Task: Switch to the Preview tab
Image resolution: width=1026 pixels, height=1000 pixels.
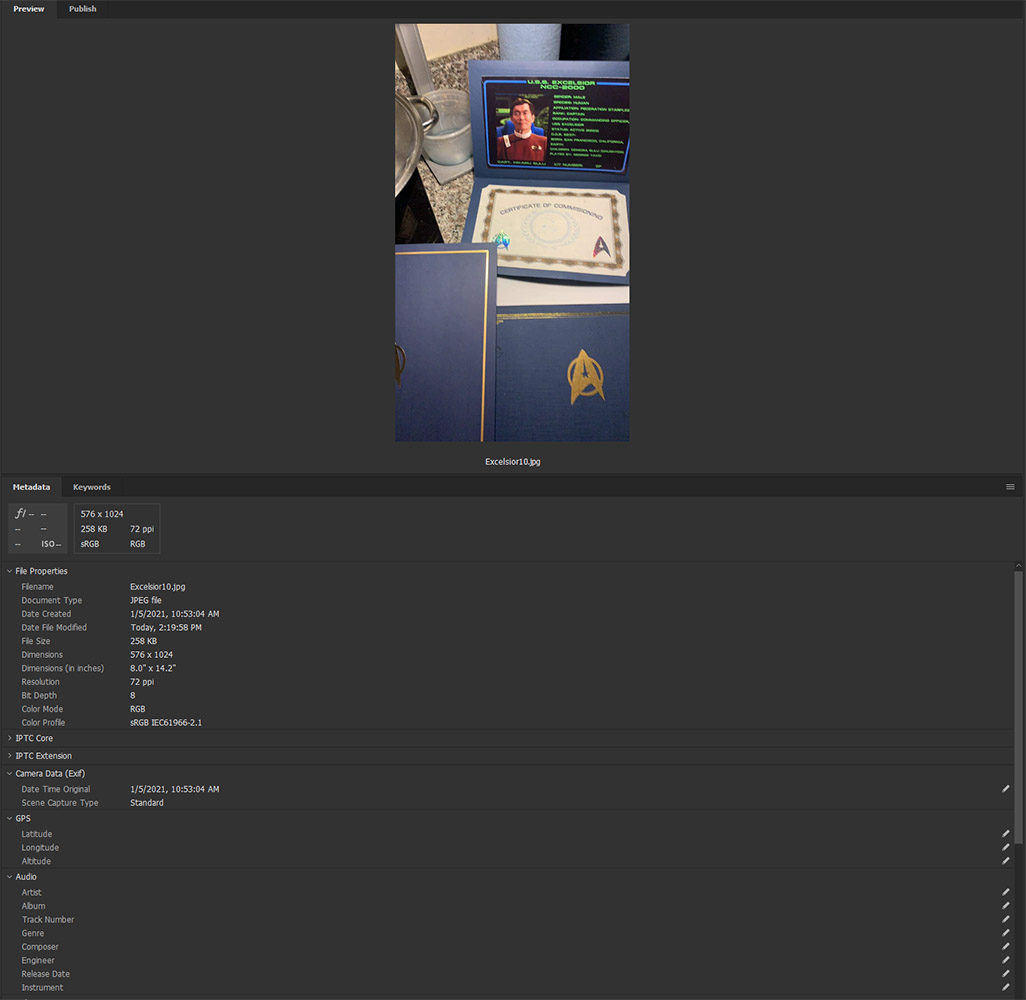Action: [29, 9]
